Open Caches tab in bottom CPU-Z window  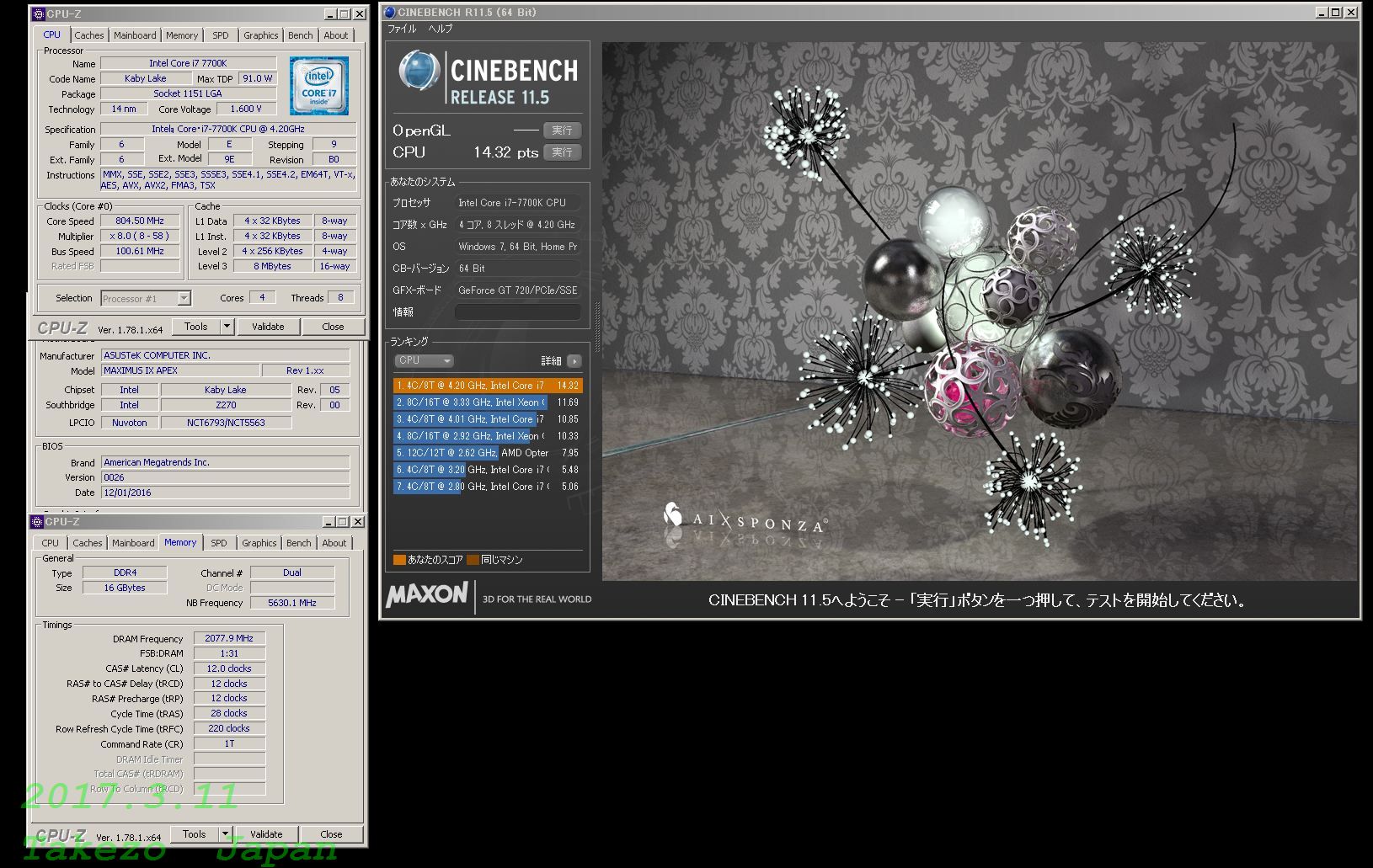87,543
